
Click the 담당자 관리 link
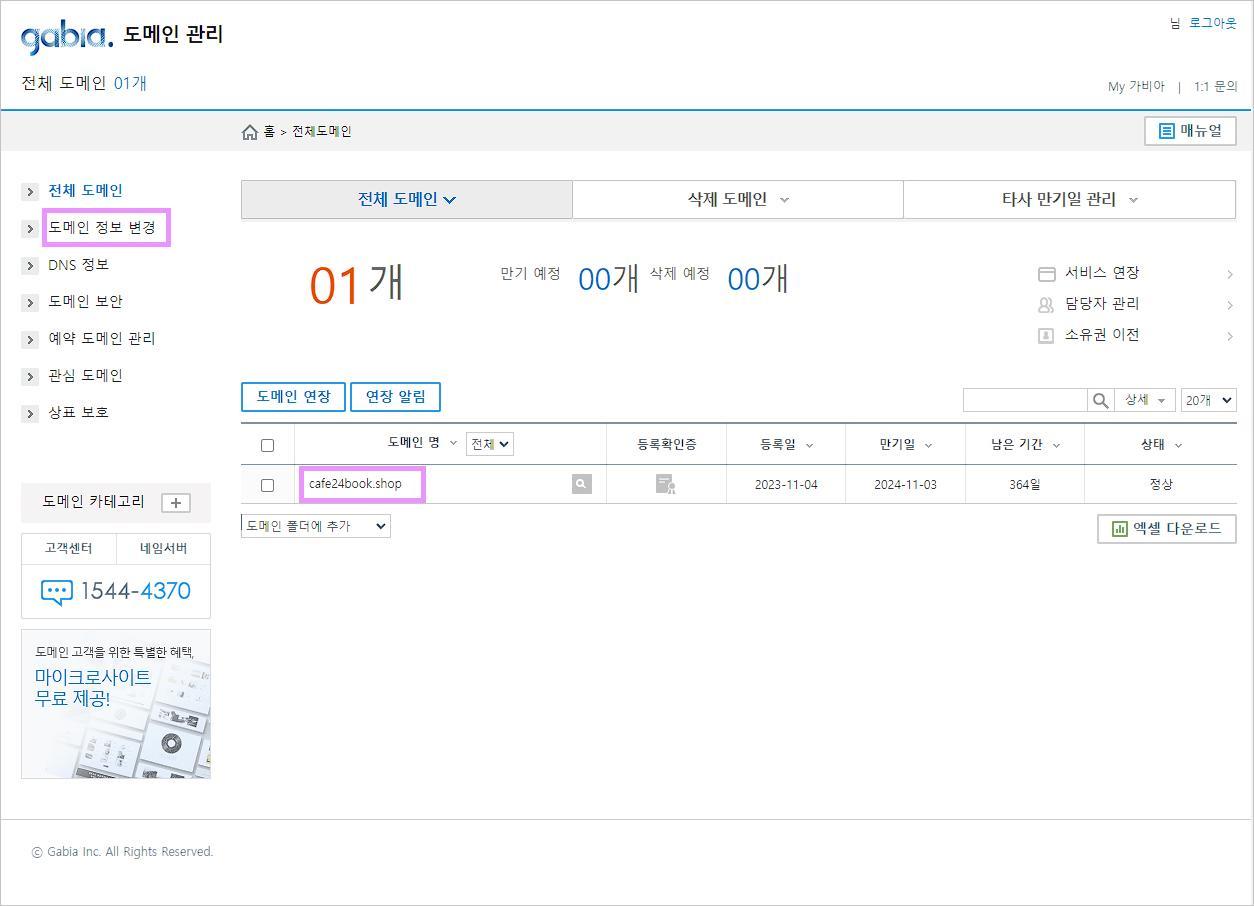point(1101,304)
